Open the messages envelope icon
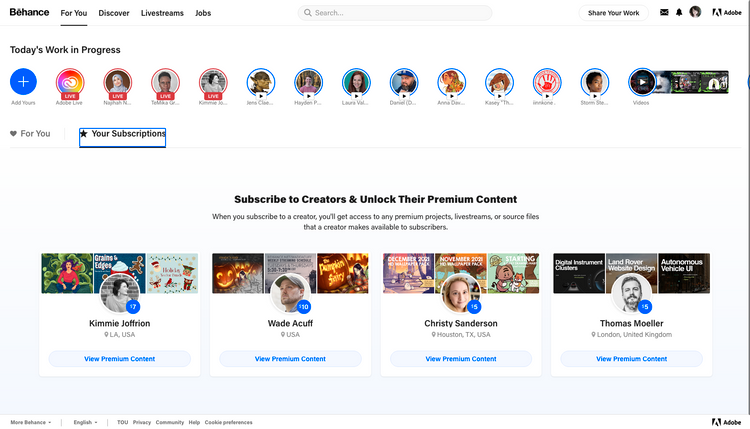 tap(664, 12)
